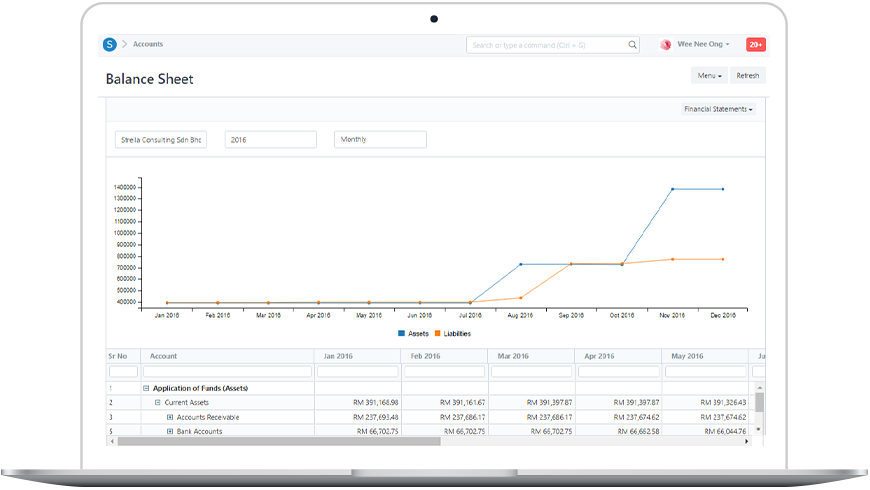Click the breadcrumb chevron before Accounts

[125, 44]
